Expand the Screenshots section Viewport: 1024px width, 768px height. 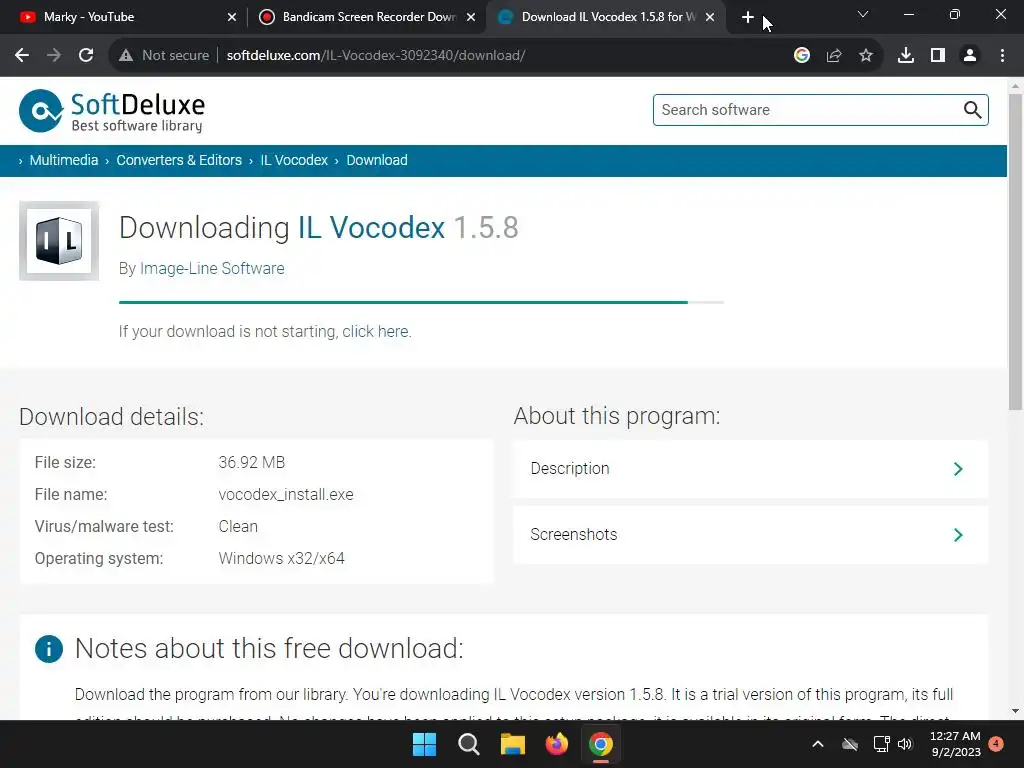[x=750, y=535]
